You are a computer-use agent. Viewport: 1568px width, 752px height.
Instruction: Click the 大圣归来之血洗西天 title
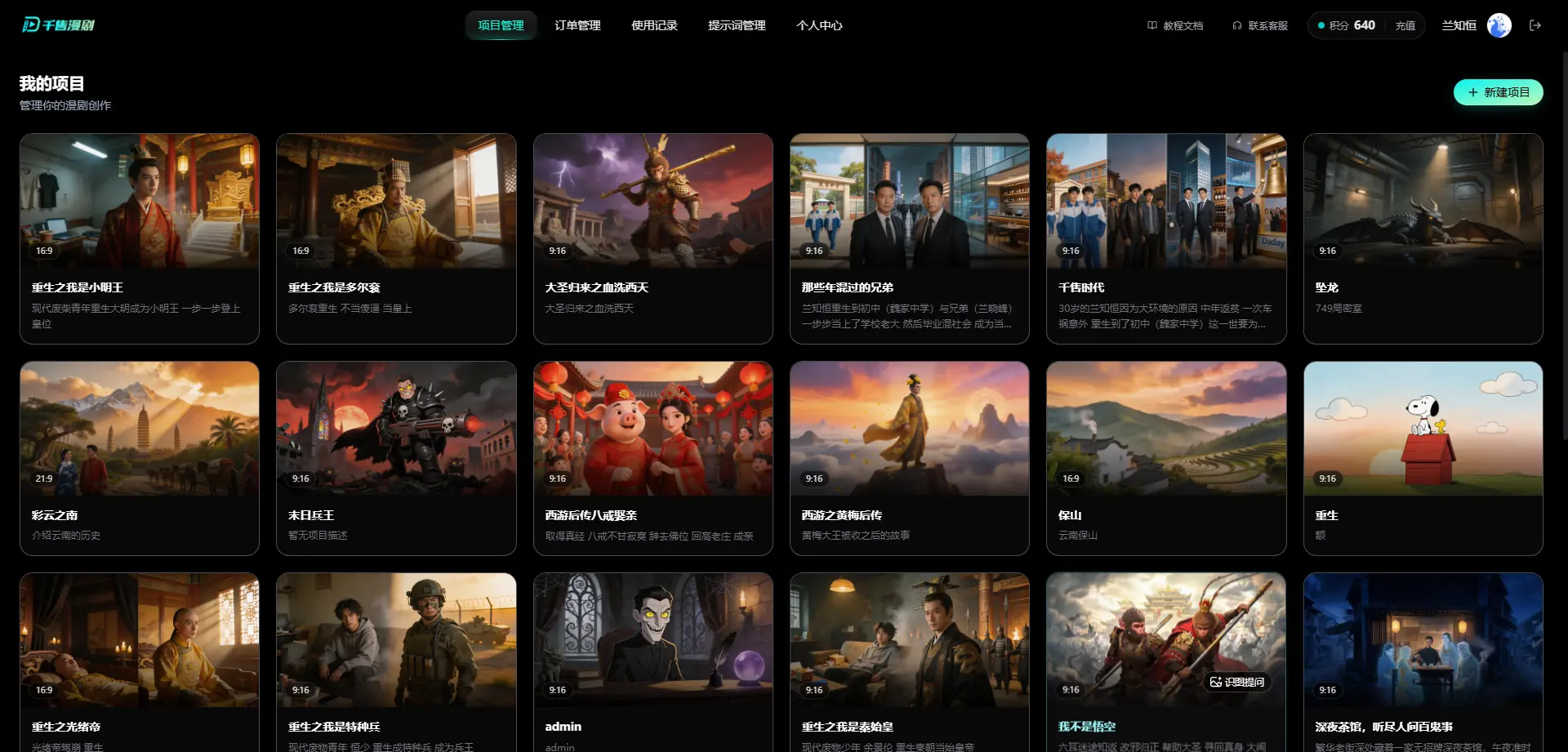point(597,287)
